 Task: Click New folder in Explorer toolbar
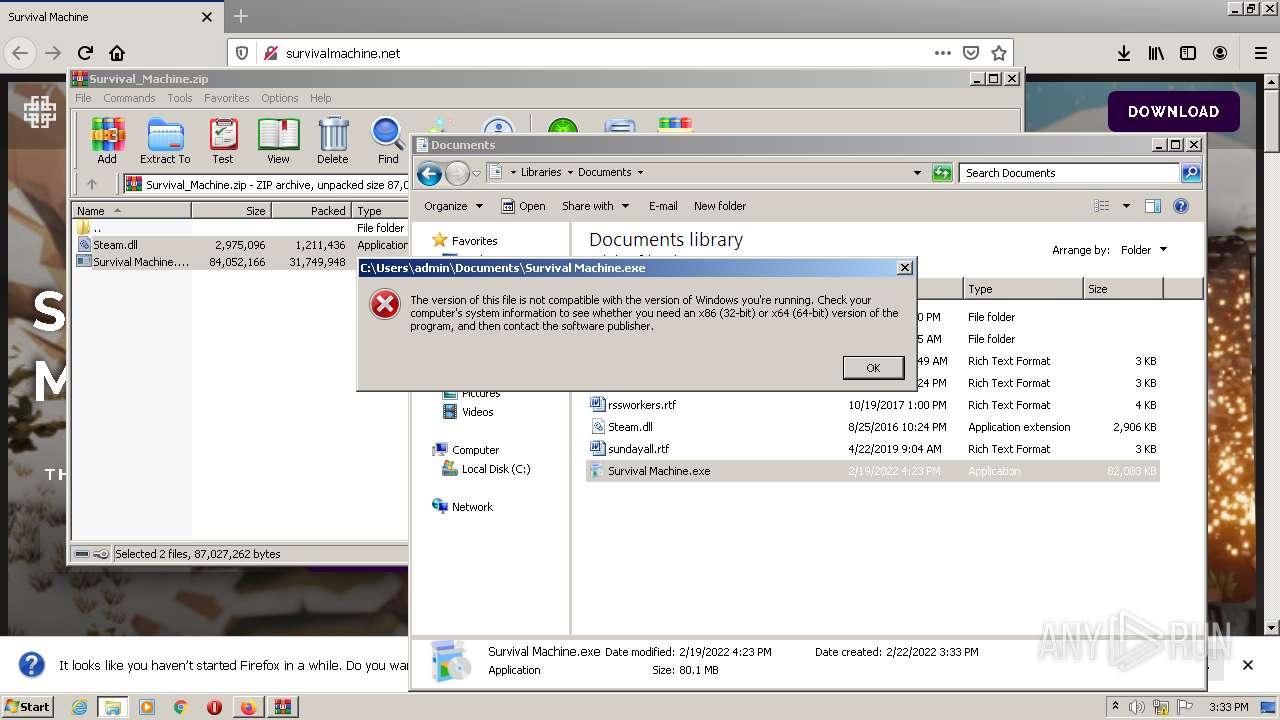pos(720,206)
